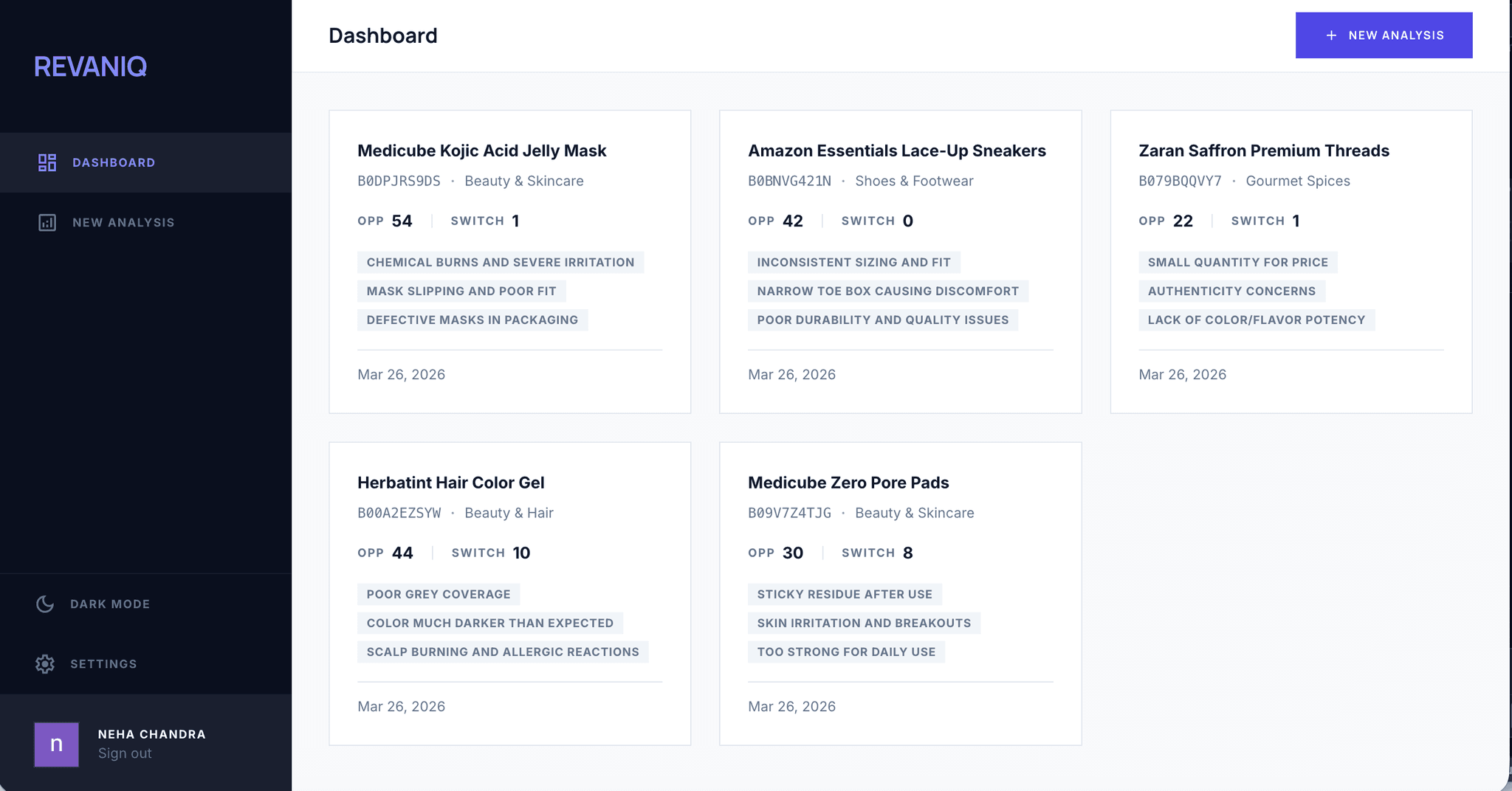Click the OPP 22 score on Saffron card

click(x=1166, y=221)
